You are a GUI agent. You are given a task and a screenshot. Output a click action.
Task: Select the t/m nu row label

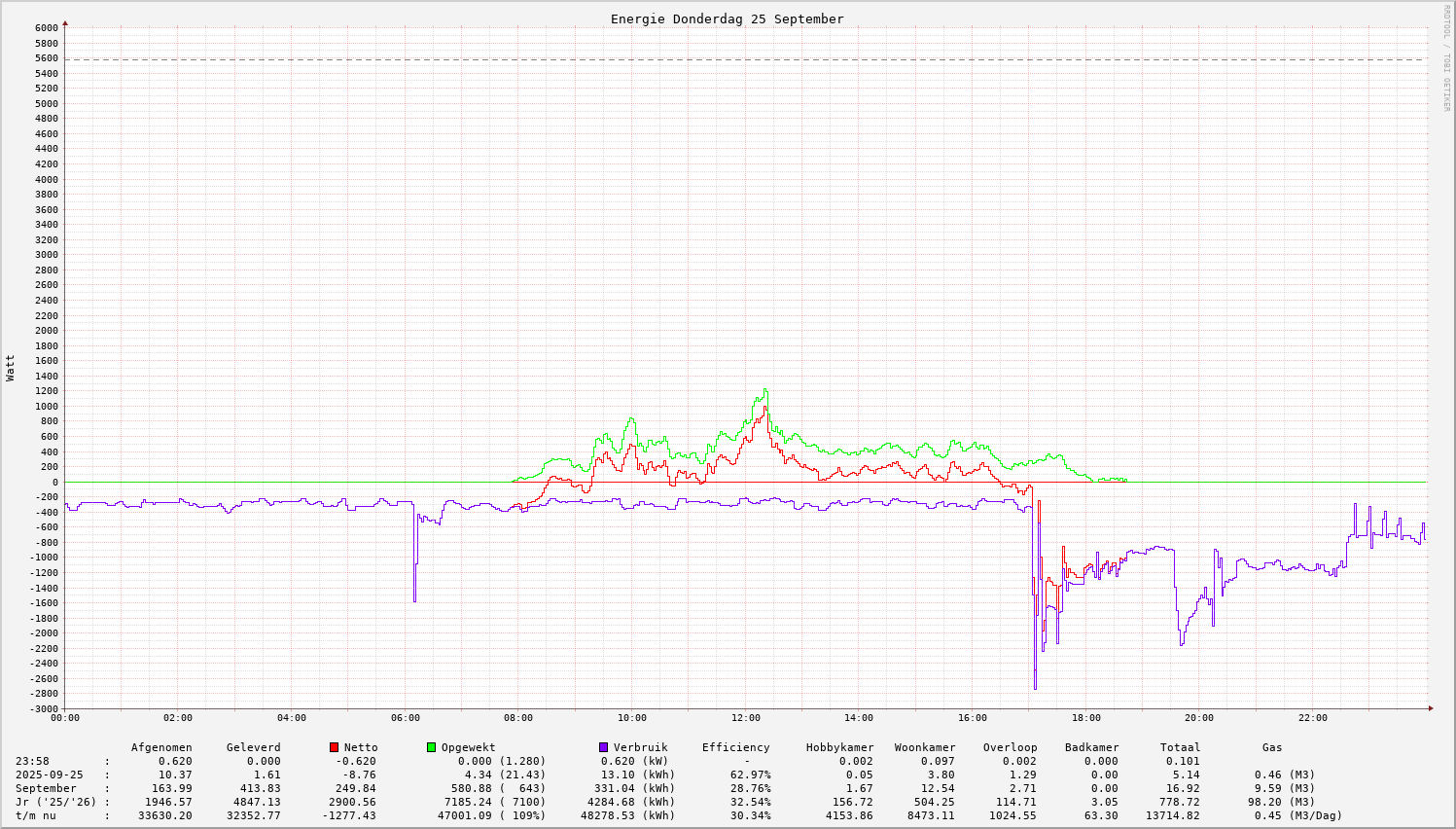click(35, 815)
